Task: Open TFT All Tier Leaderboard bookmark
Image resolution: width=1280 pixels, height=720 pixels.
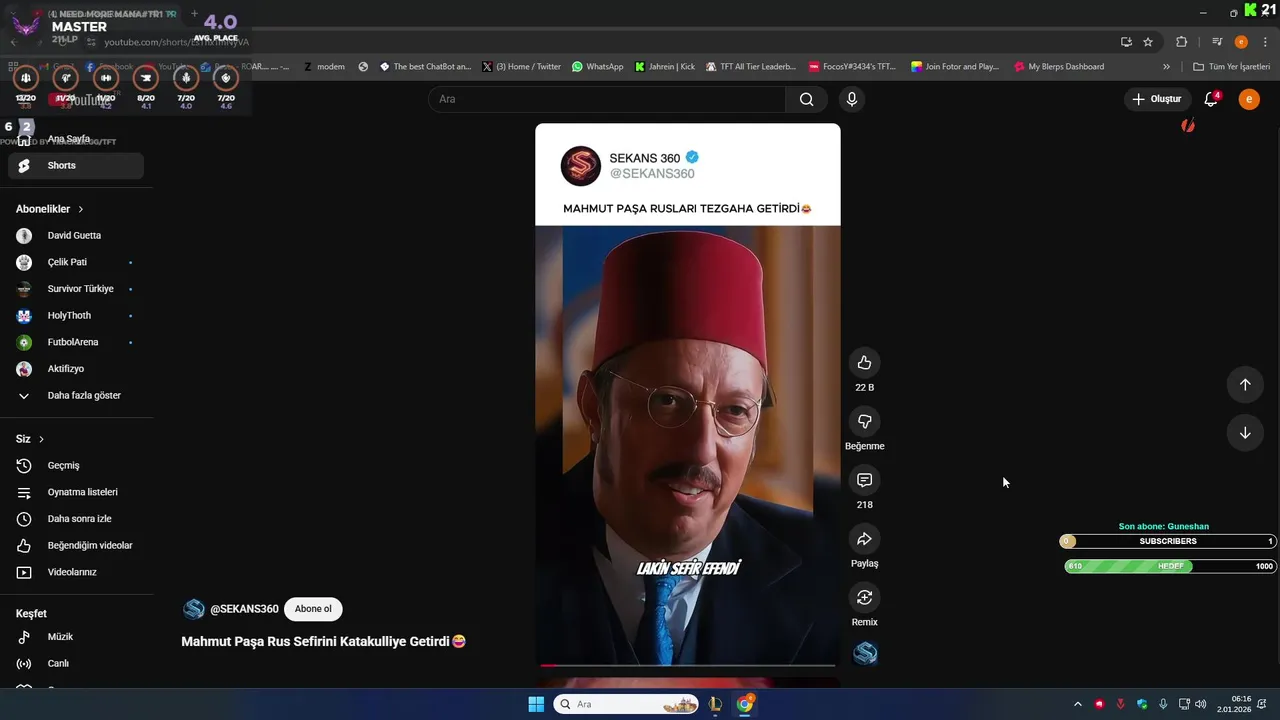Action: point(750,67)
